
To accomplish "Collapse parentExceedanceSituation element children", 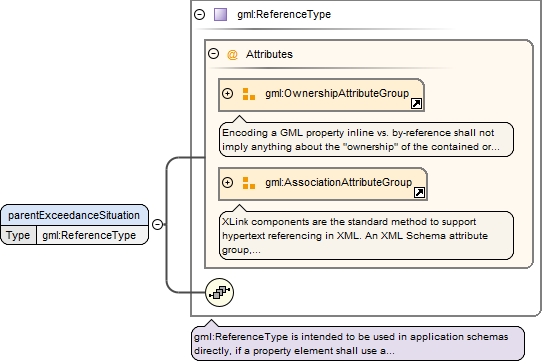I will coord(158,224).
